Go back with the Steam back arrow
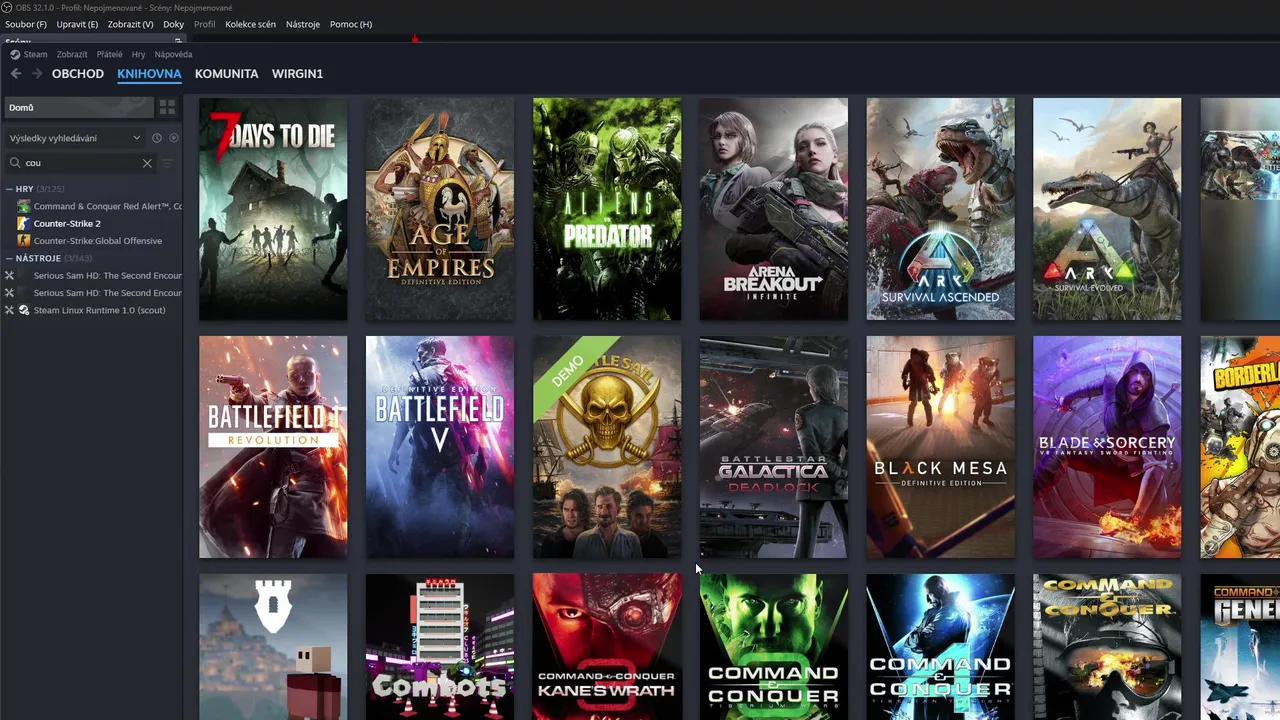 tap(16, 74)
